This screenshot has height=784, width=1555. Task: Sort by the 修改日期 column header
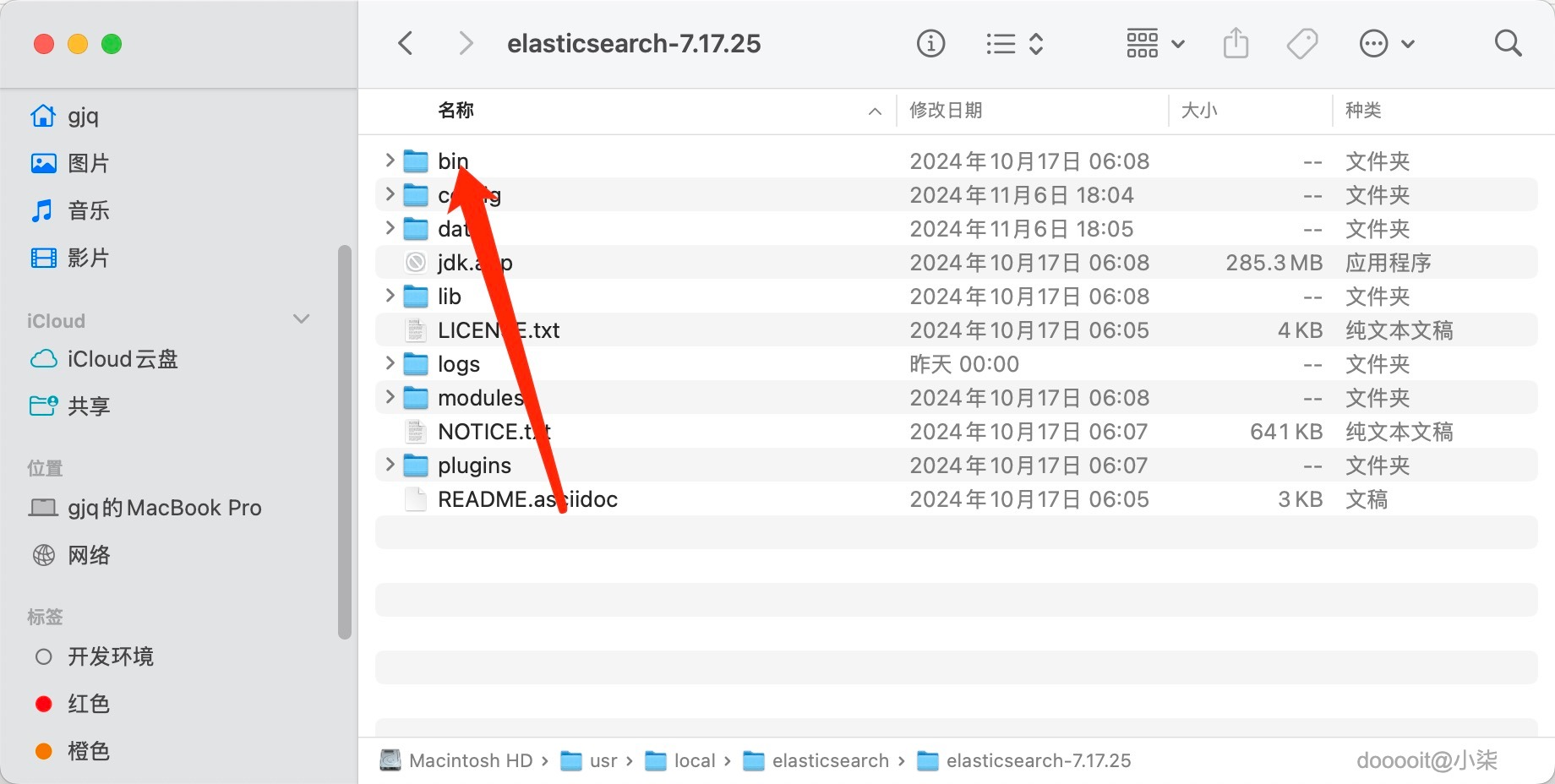tap(946, 111)
